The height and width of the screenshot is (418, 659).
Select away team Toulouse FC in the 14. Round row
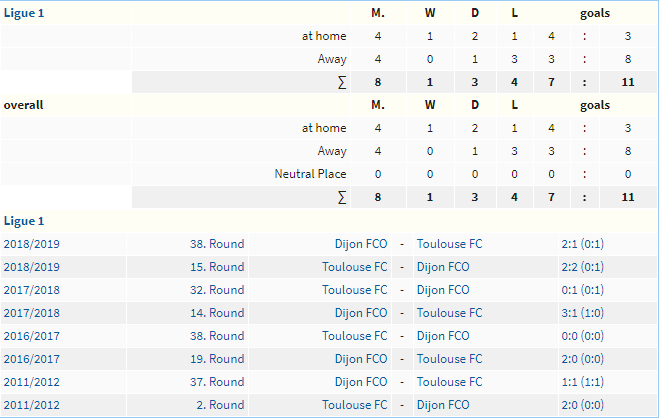pos(449,313)
